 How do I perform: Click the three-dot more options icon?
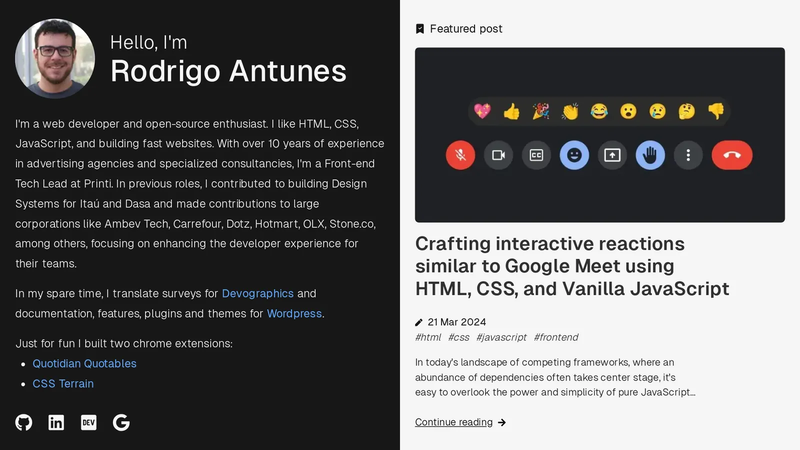(688, 155)
